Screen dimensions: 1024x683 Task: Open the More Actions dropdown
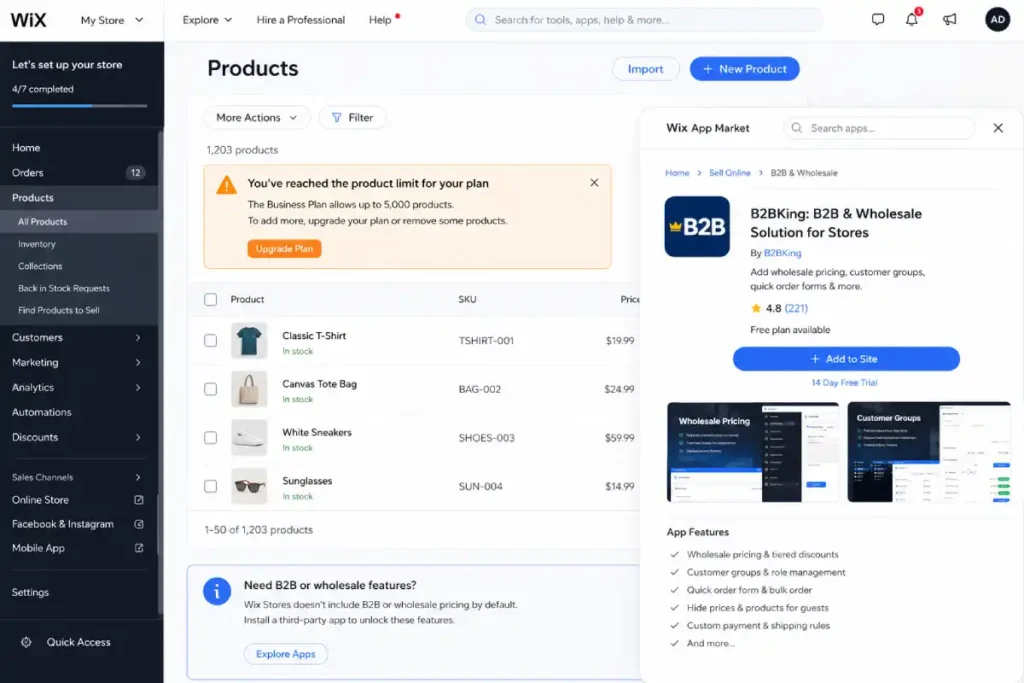point(257,118)
